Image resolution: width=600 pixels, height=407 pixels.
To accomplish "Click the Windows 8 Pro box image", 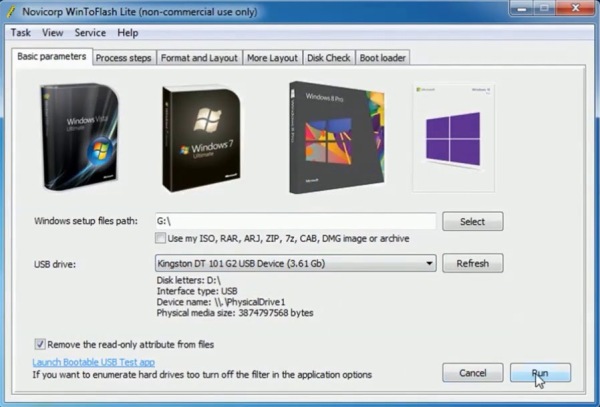I will pyautogui.click(x=337, y=137).
